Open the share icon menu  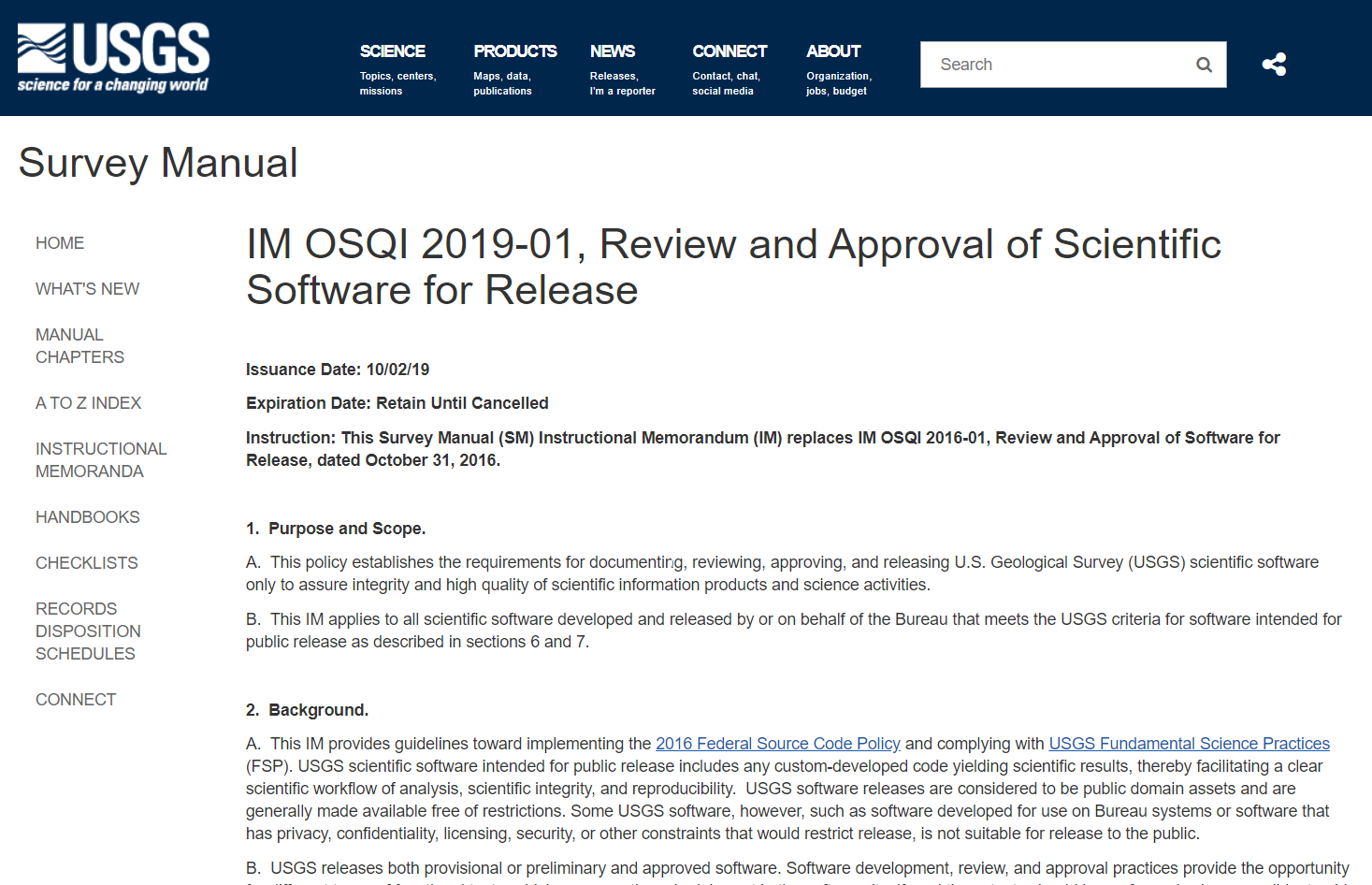(x=1273, y=65)
